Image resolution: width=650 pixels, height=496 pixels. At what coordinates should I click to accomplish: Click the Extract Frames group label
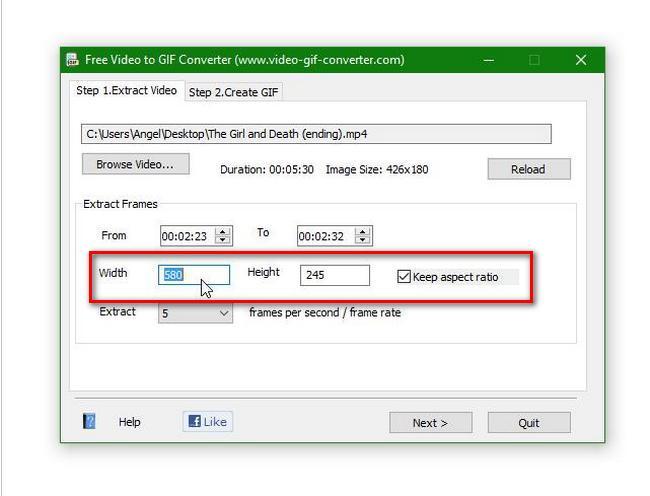[x=120, y=204]
